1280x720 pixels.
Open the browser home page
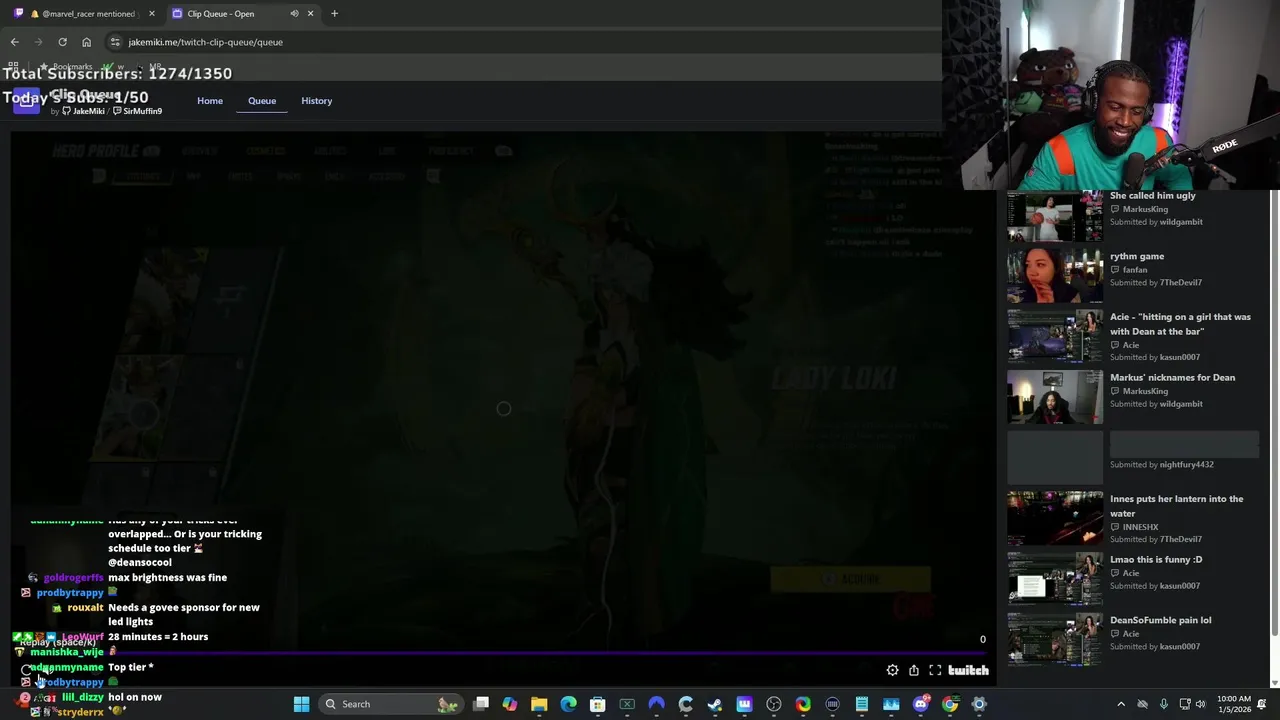point(86,42)
